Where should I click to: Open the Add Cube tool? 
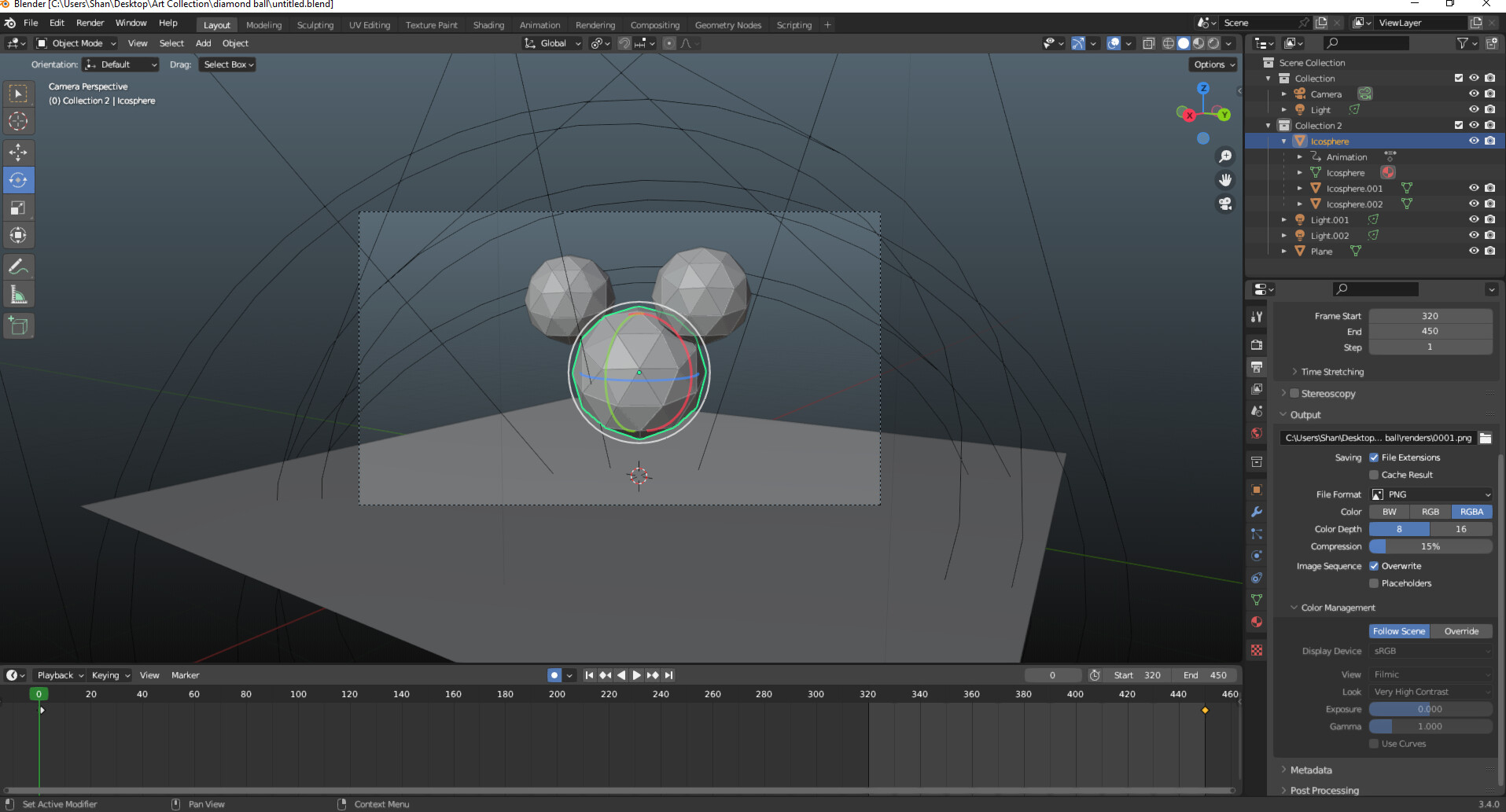pos(18,325)
